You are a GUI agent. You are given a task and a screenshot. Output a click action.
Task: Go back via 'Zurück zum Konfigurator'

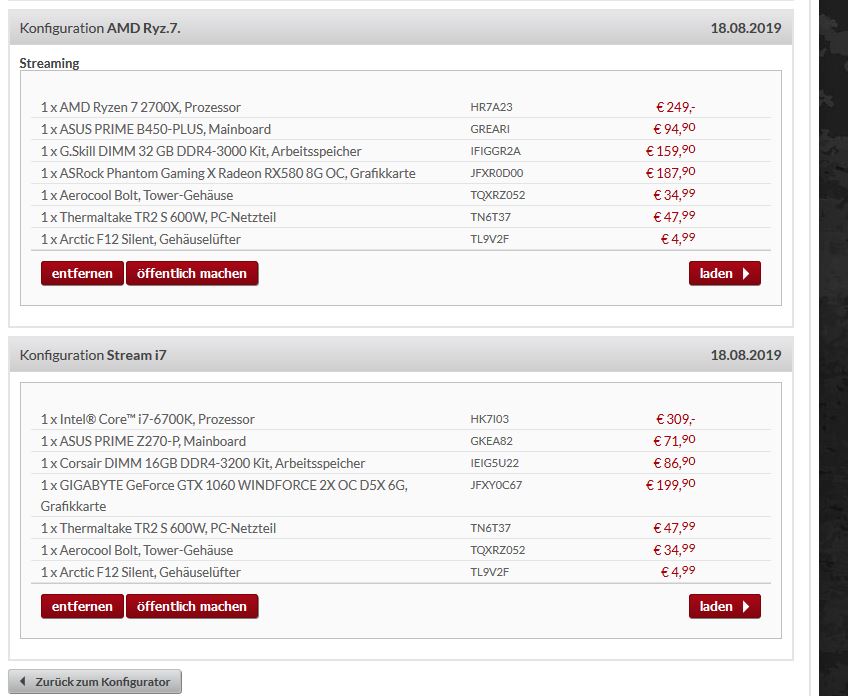[95, 681]
